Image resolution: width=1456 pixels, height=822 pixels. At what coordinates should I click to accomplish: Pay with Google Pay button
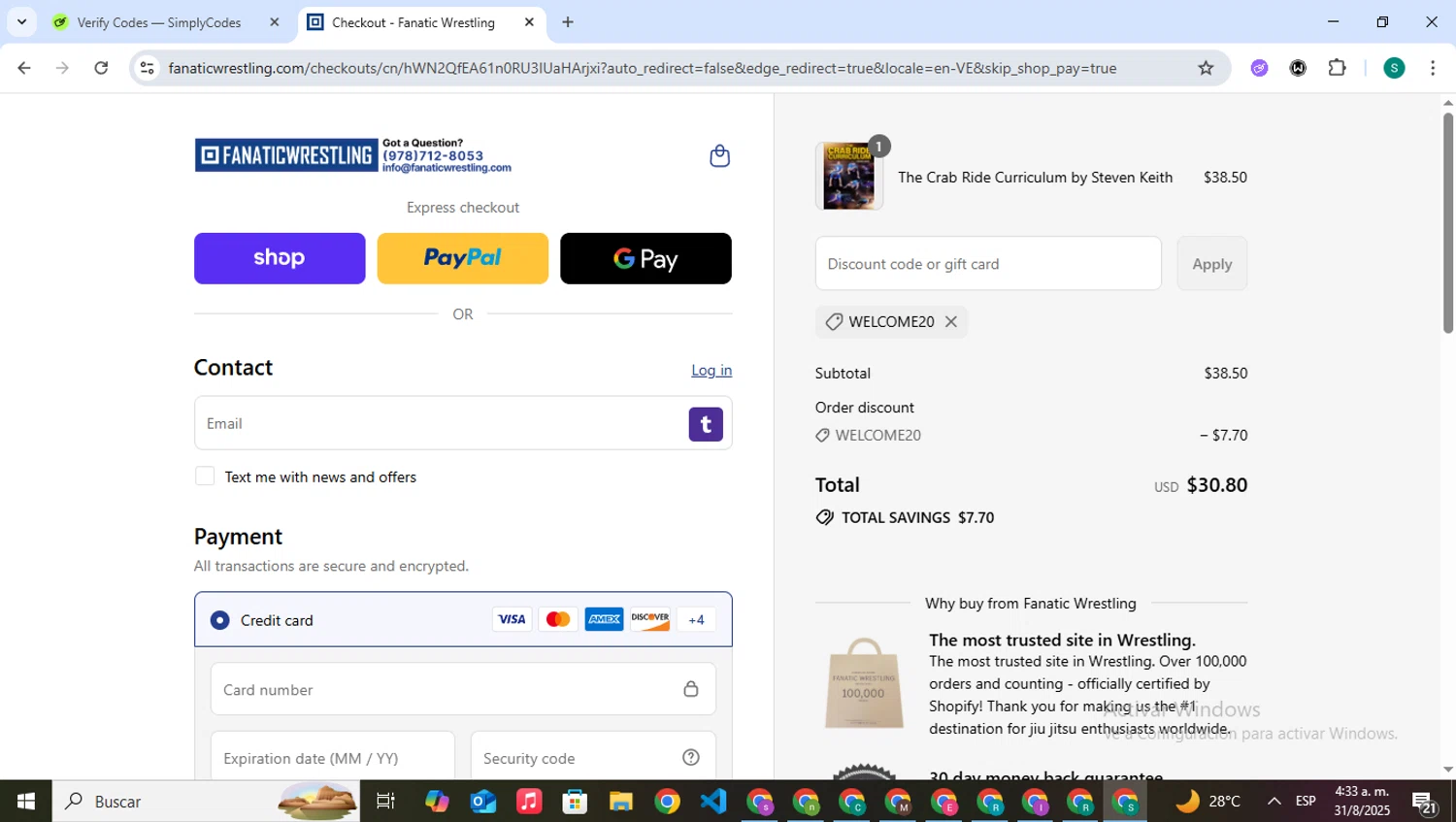tap(645, 258)
